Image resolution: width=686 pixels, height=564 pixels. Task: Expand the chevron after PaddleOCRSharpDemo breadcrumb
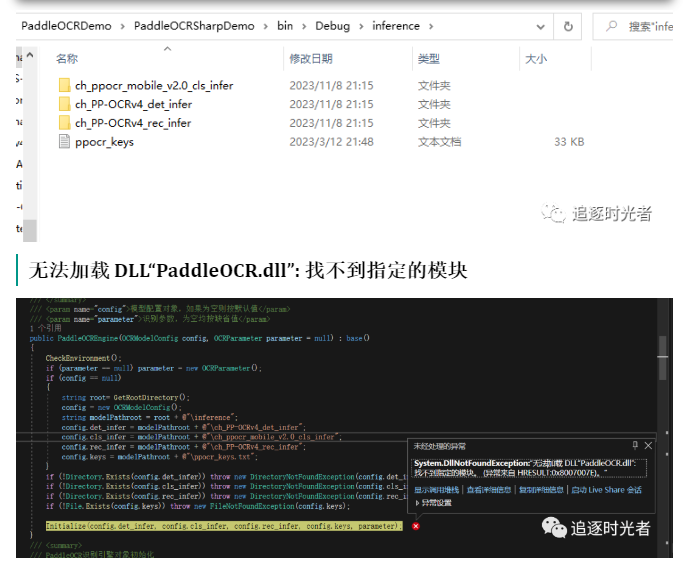(x=266, y=27)
